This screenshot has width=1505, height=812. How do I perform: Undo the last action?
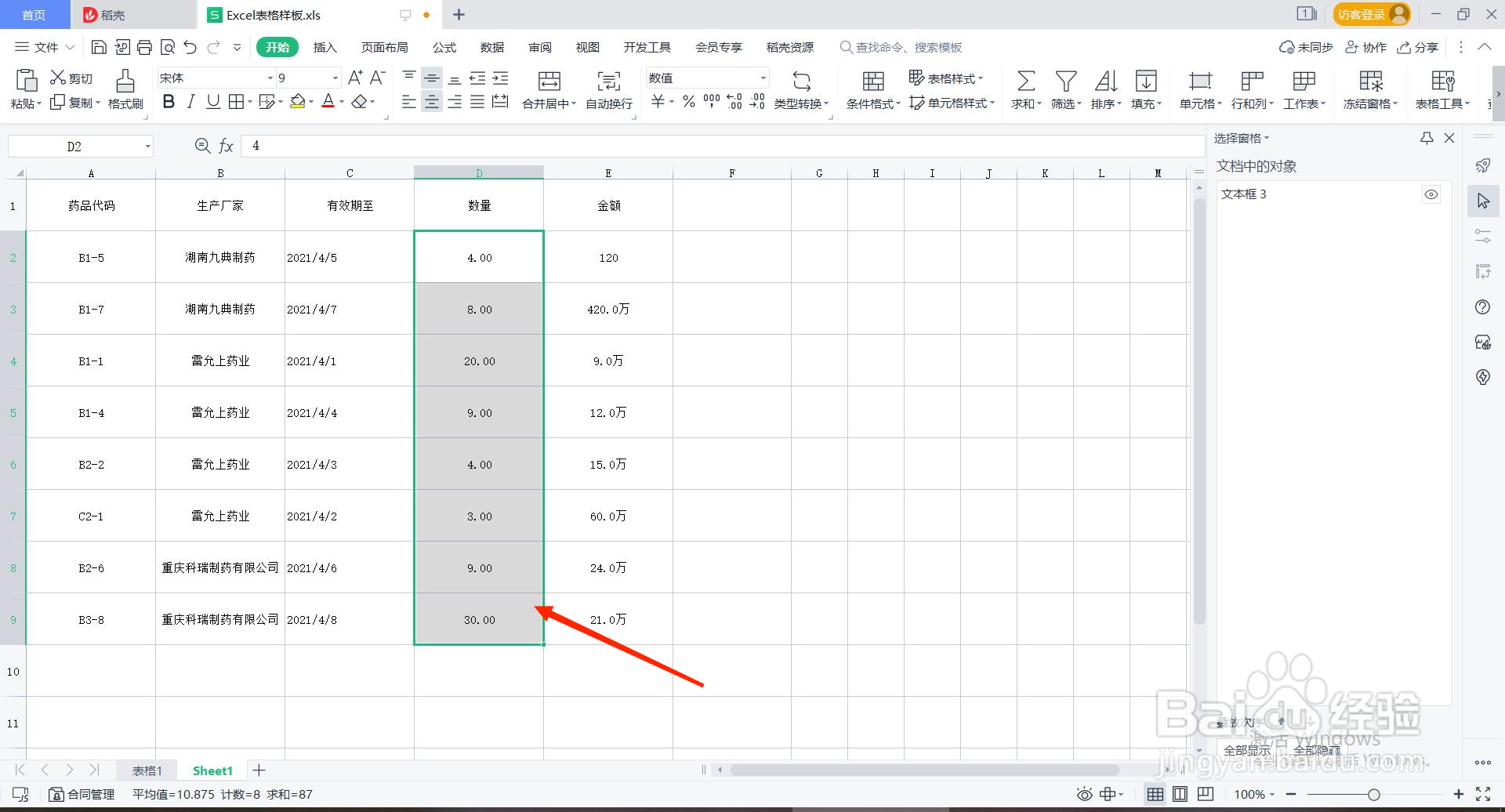[190, 47]
